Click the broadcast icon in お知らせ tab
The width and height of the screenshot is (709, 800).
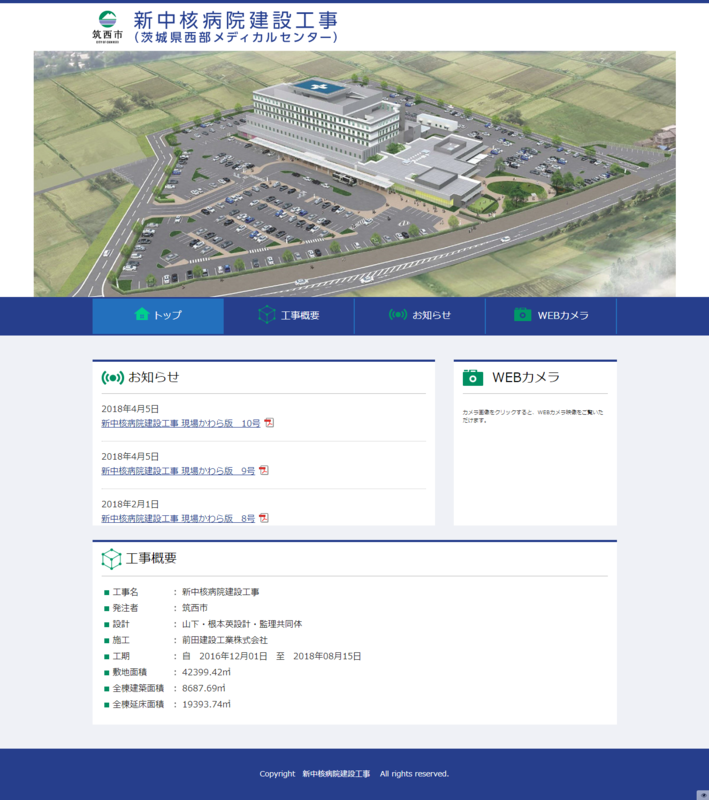(x=398, y=315)
